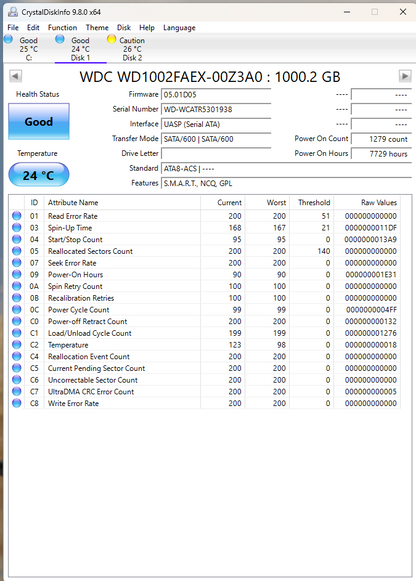
Task: Click the Power On Count value
Action: click(x=381, y=139)
